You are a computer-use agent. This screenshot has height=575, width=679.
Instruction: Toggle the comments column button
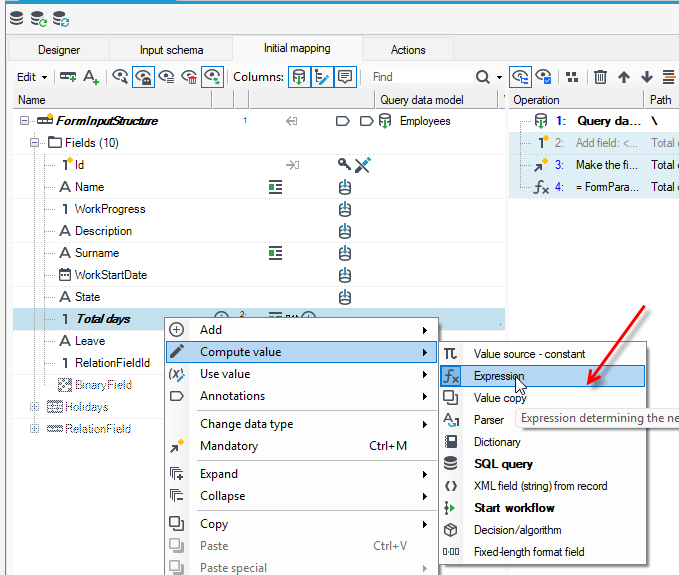[x=345, y=77]
